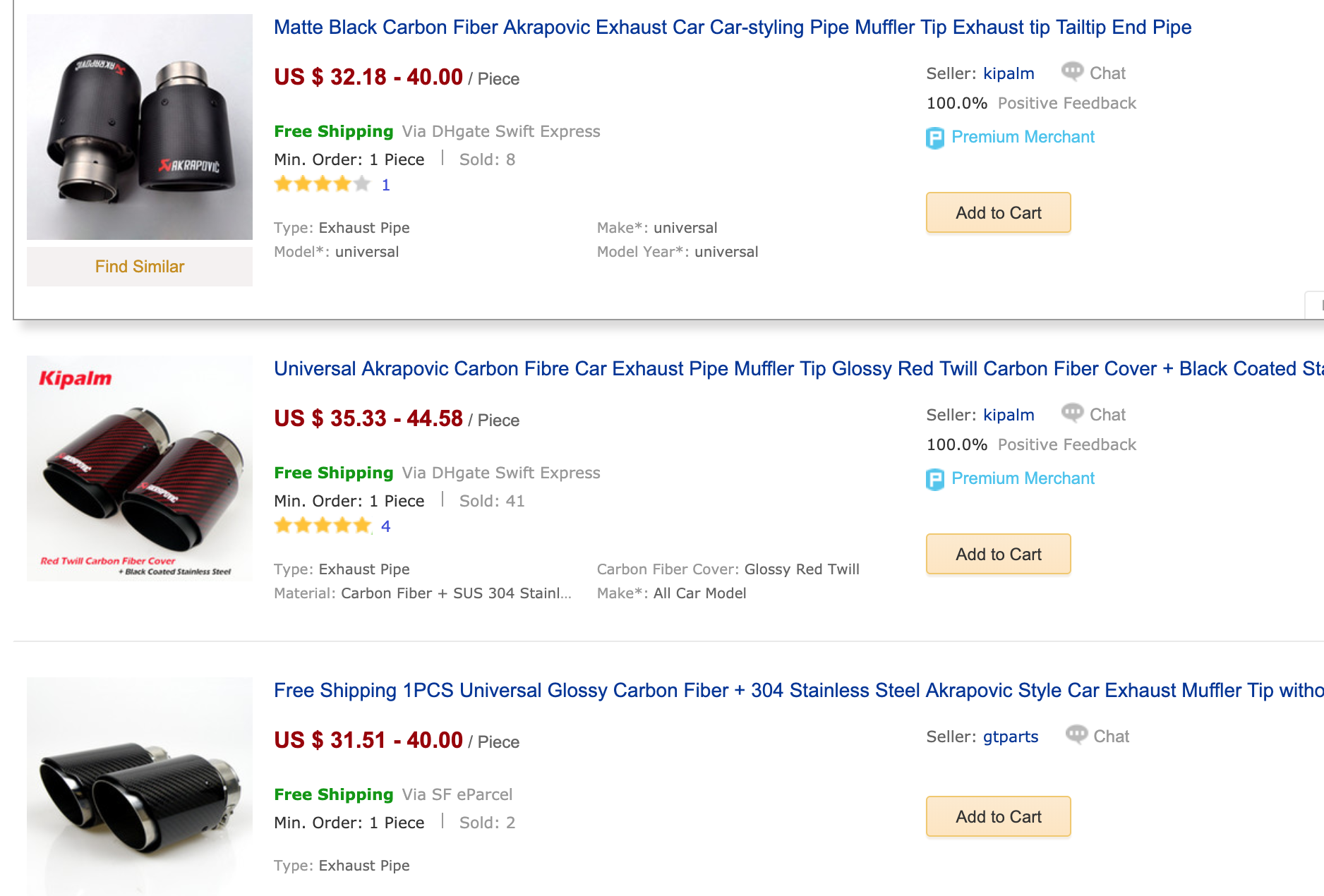Click chat bubble icon beside gtparts seller
Viewport: 1324px width, 896px height.
click(x=1076, y=734)
